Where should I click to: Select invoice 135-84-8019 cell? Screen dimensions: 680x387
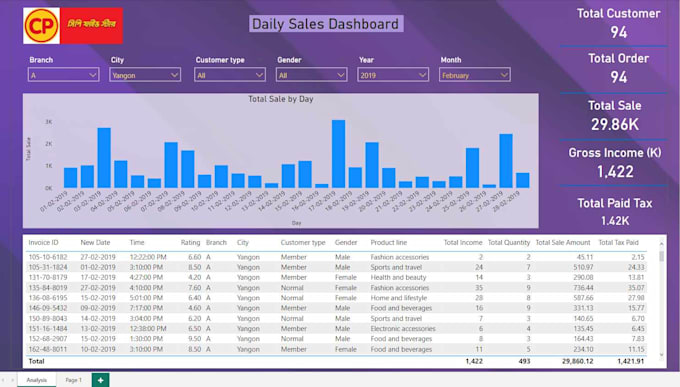tap(48, 288)
